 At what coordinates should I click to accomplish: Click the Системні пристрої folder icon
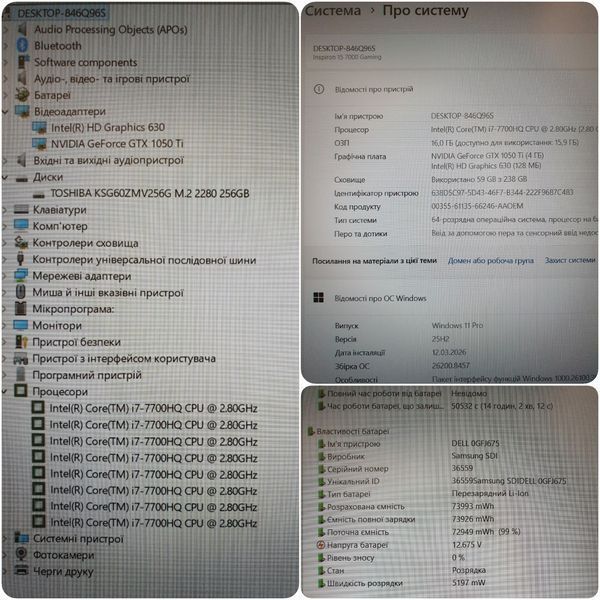21,538
